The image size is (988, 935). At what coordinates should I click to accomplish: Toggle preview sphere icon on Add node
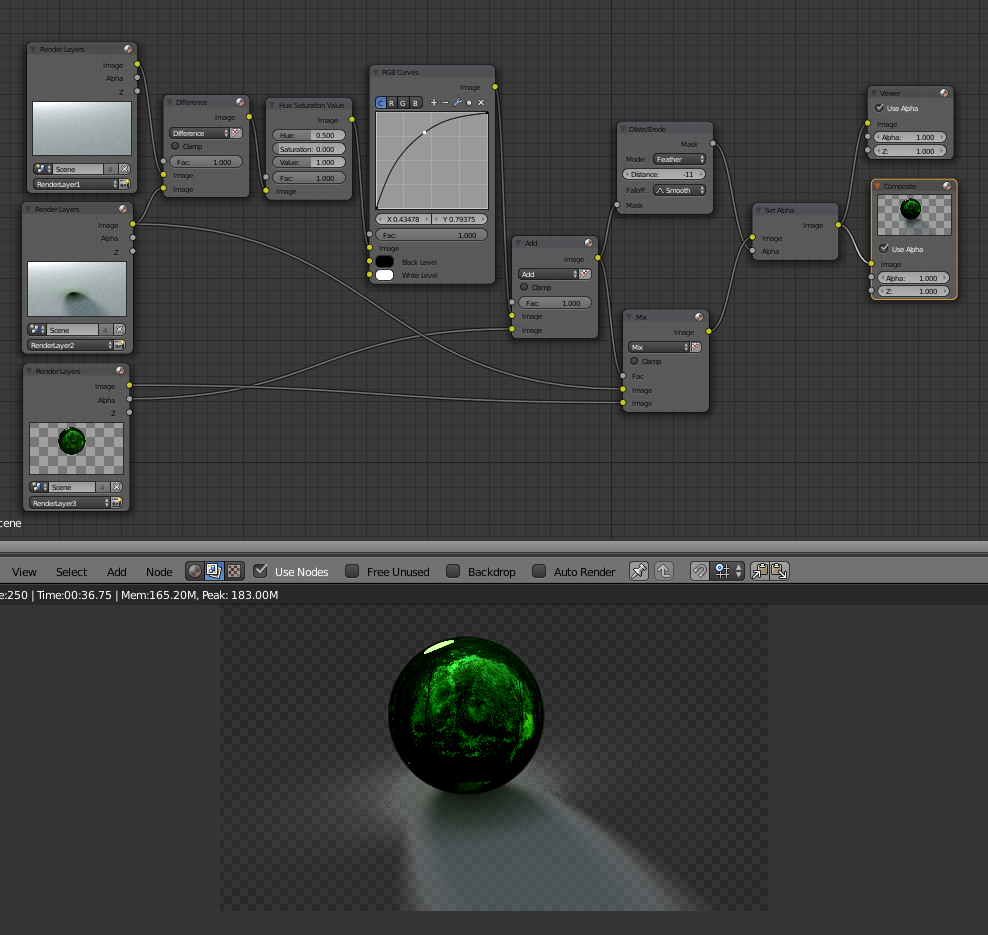(589, 243)
